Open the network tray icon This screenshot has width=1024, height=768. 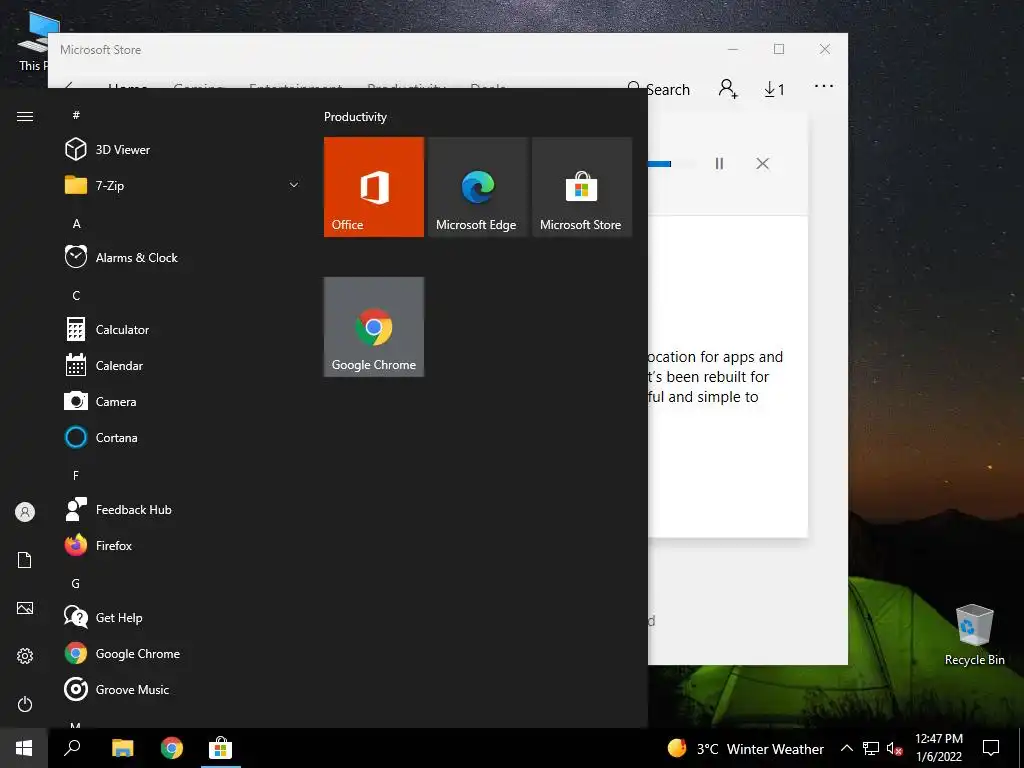[871, 748]
